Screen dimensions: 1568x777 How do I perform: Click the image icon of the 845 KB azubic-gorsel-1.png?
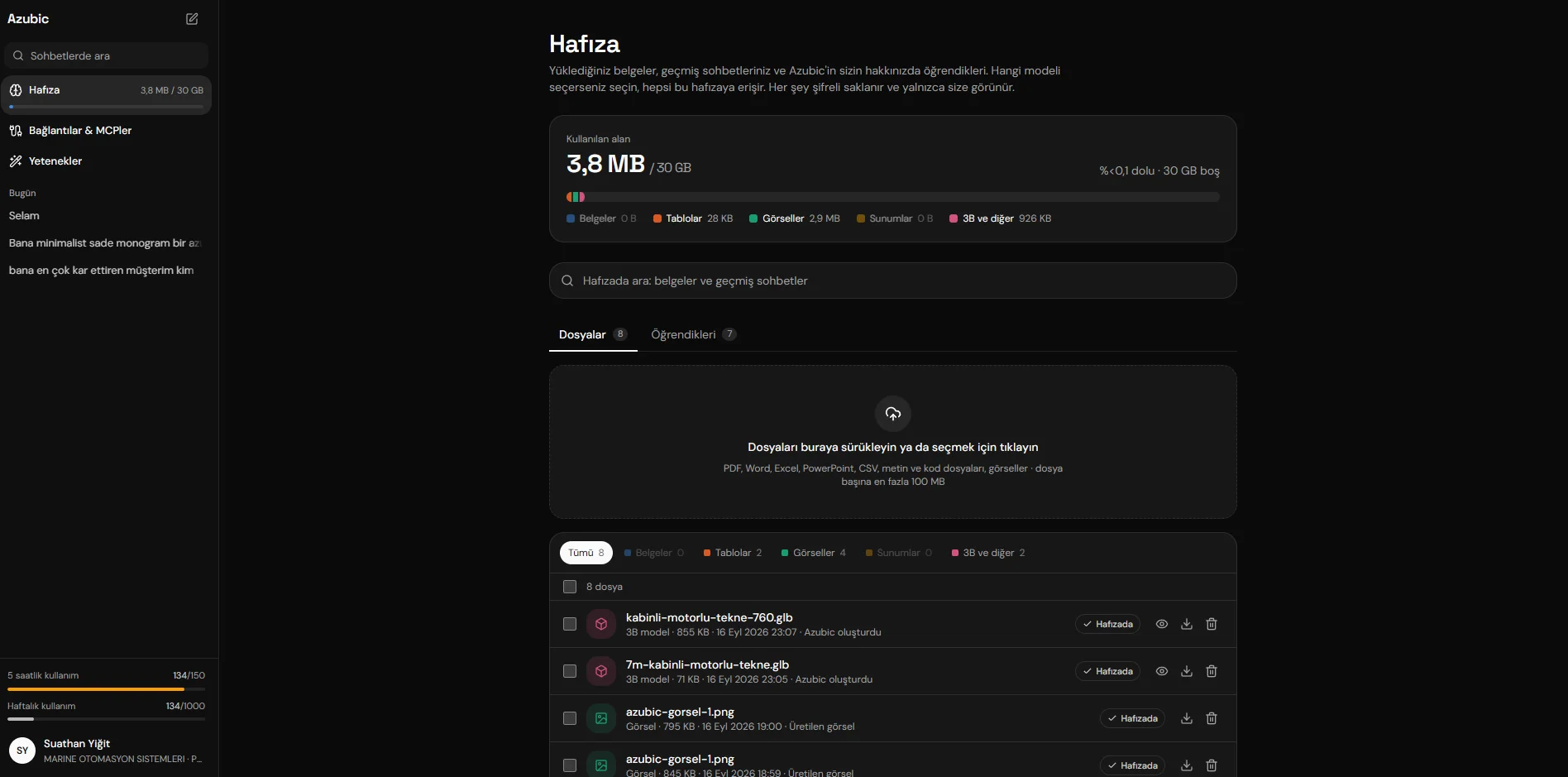coord(601,765)
